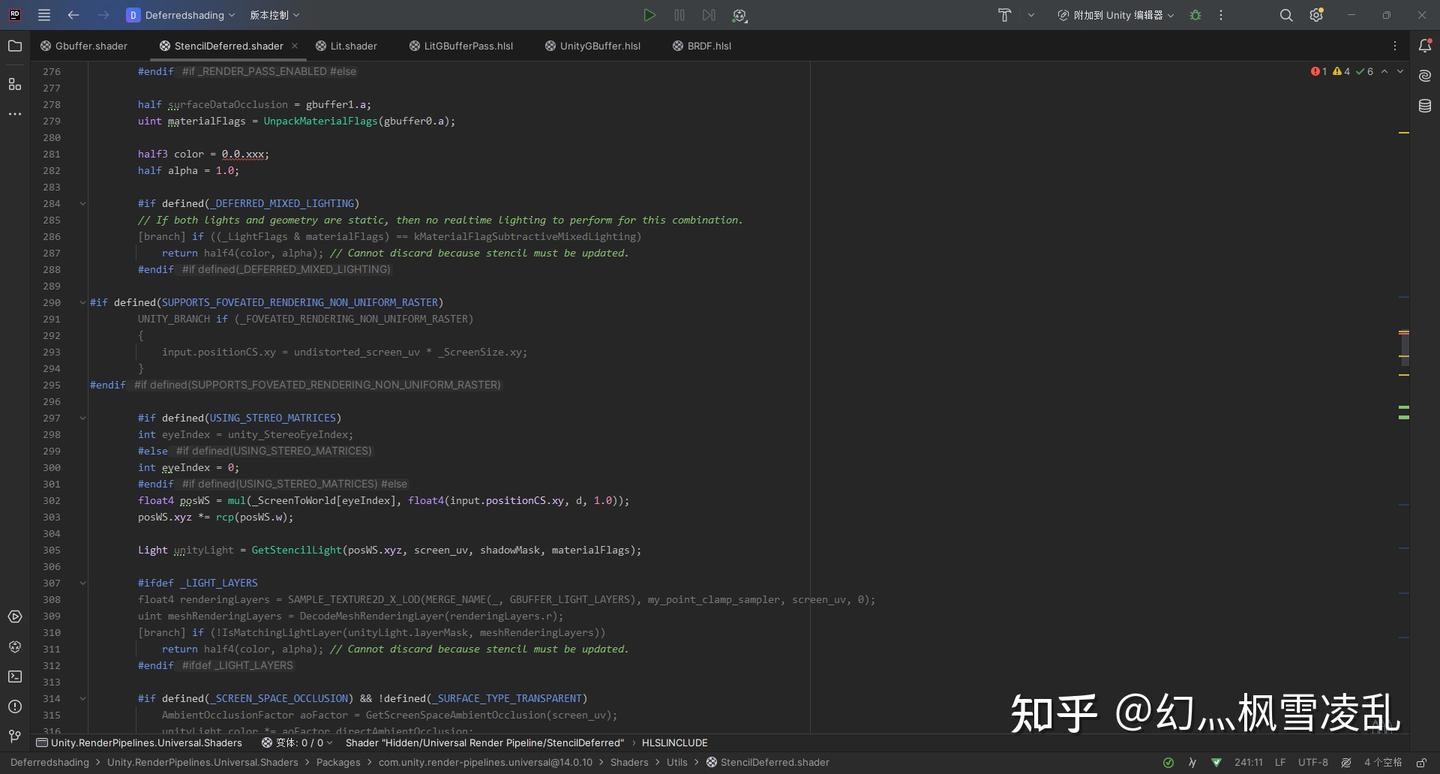Click the green Unity Play button
1440x774 pixels.
[649, 15]
